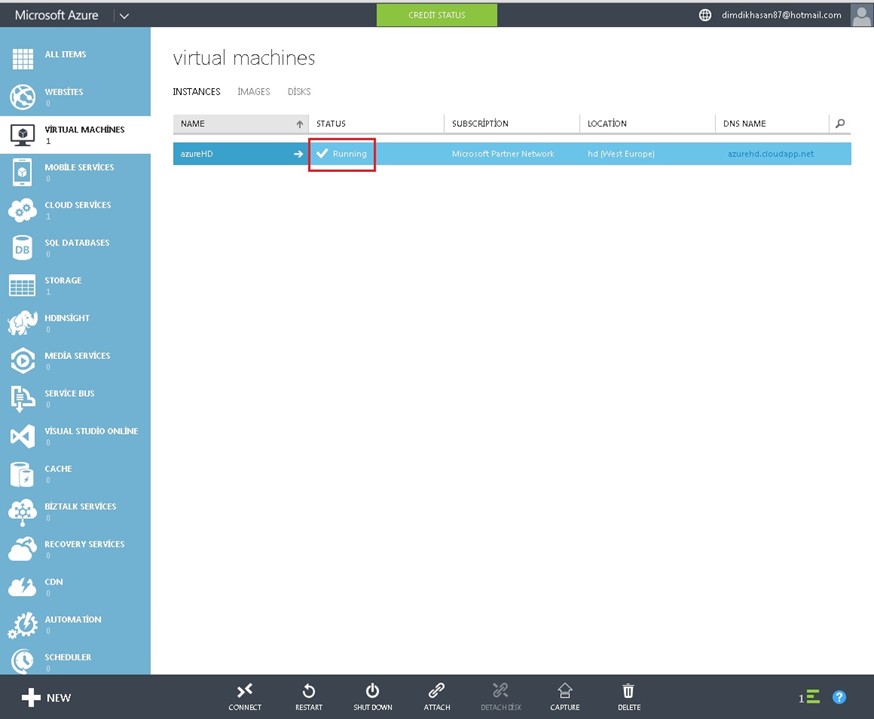Open the account menu for dimdikhasan87@hotmail.com
The image size is (874, 719).
(781, 15)
